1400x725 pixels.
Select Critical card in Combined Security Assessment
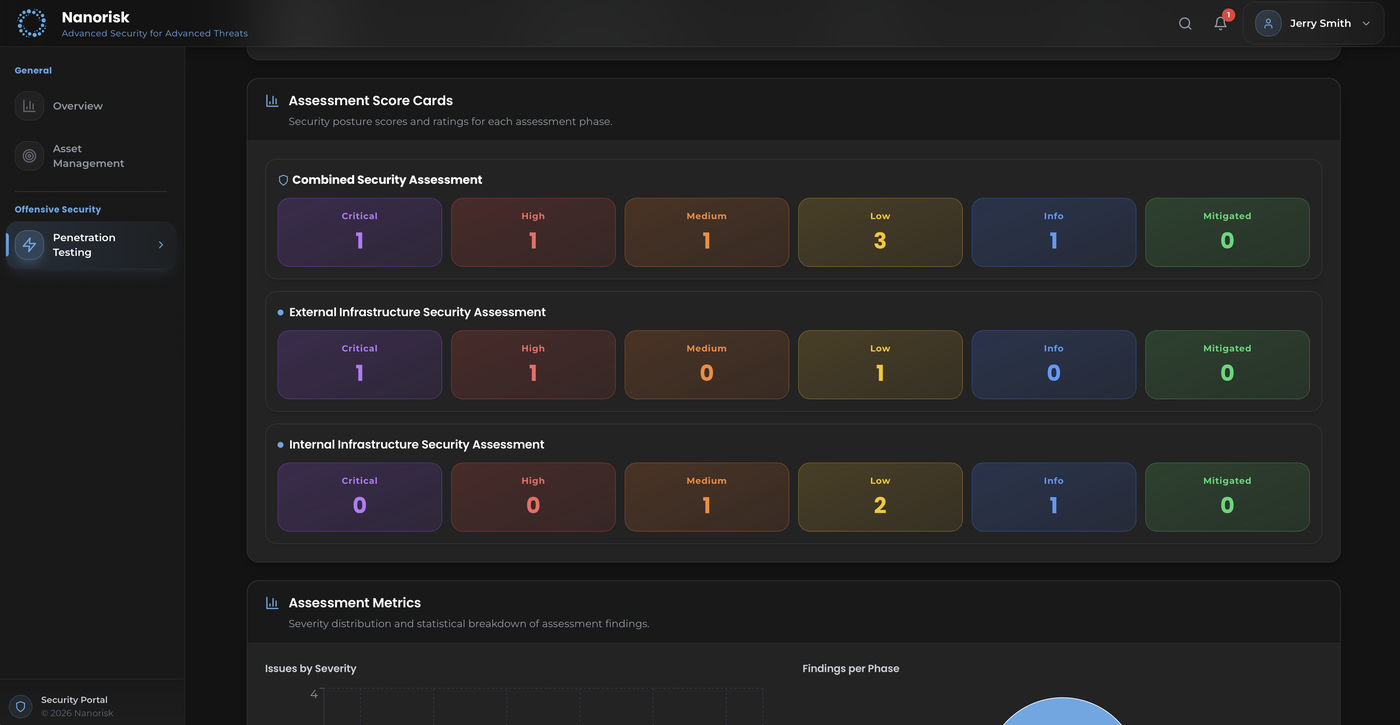tap(359, 232)
